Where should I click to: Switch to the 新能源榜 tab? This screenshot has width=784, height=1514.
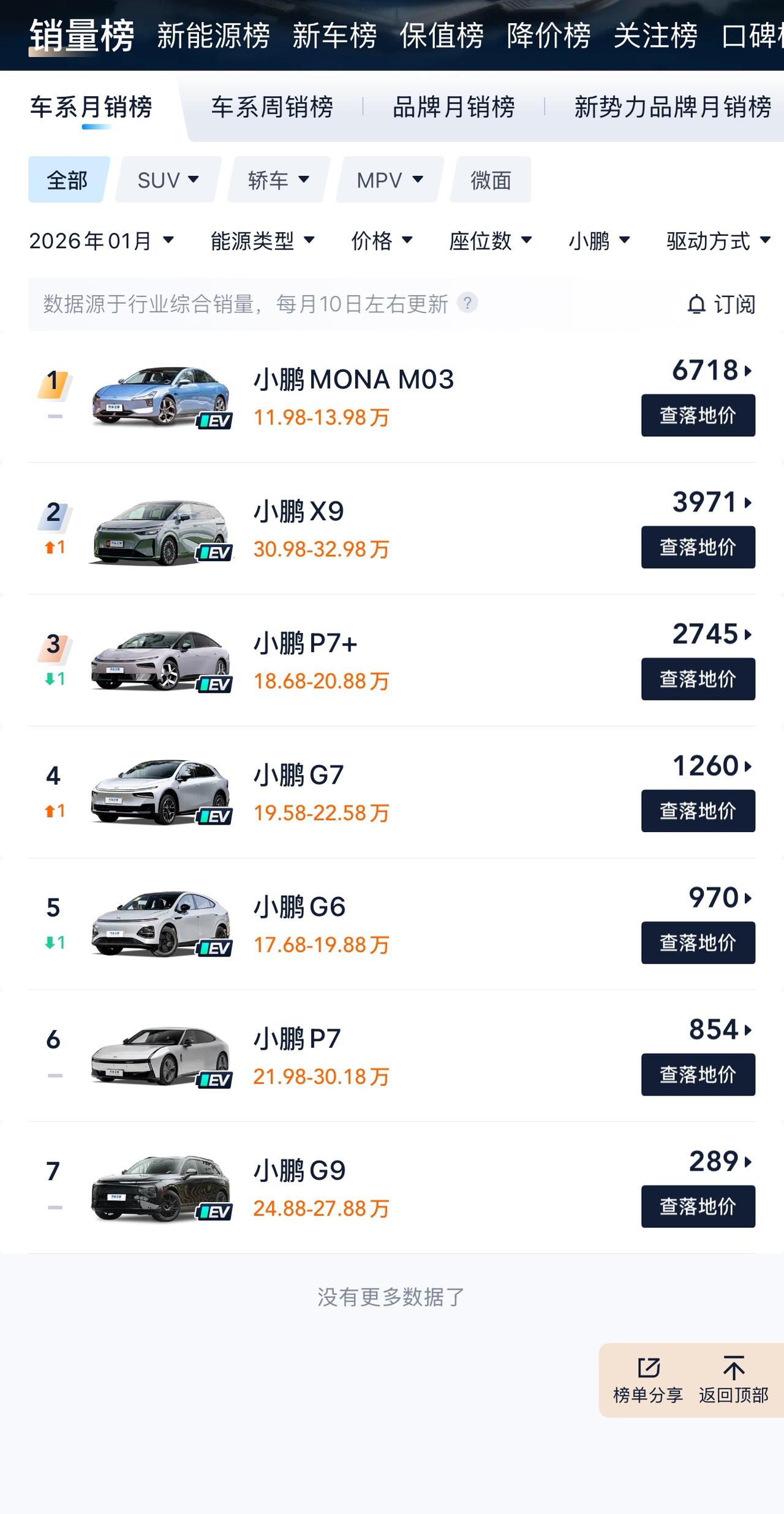213,36
